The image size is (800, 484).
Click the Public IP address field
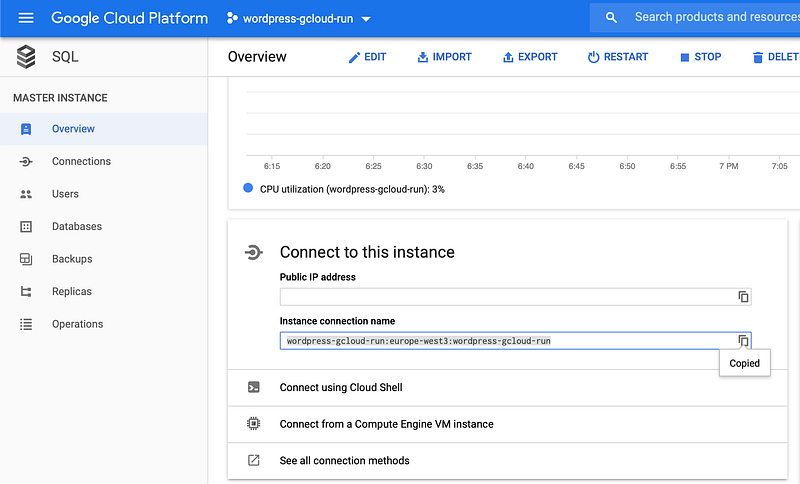coord(515,297)
